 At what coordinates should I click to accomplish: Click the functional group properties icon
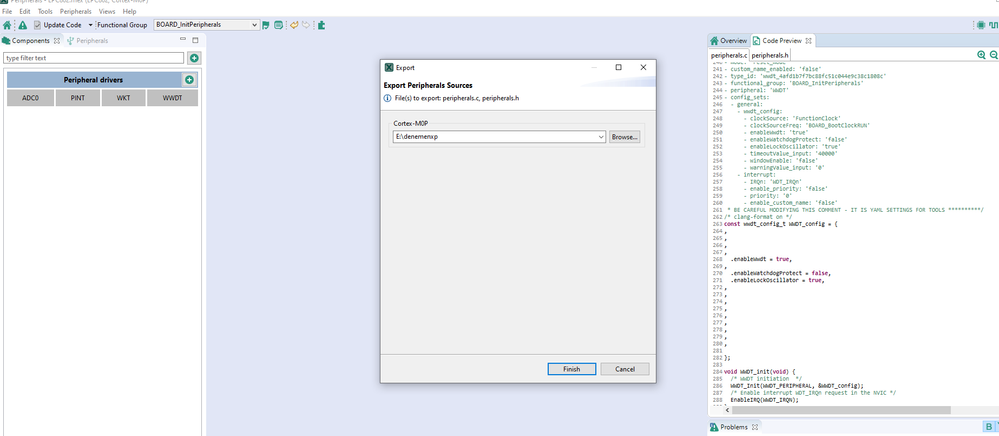(278, 25)
